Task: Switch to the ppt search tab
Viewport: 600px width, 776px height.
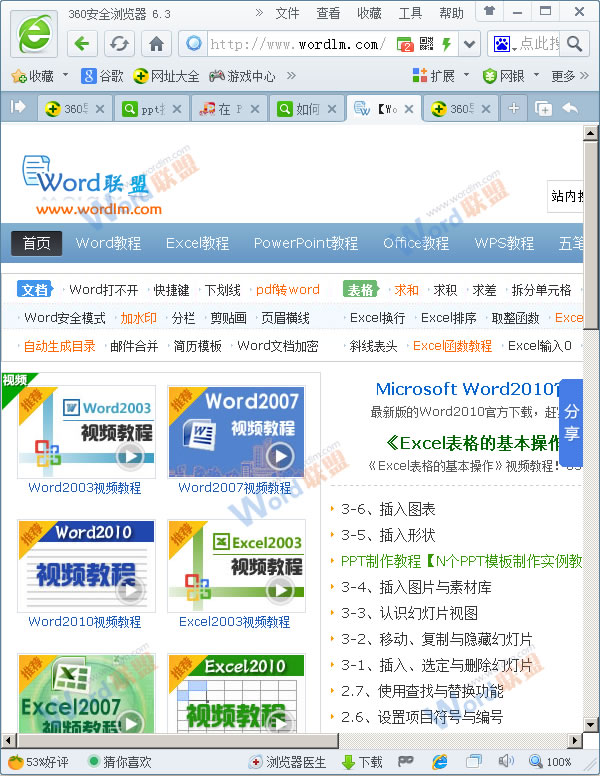Action: (x=152, y=109)
